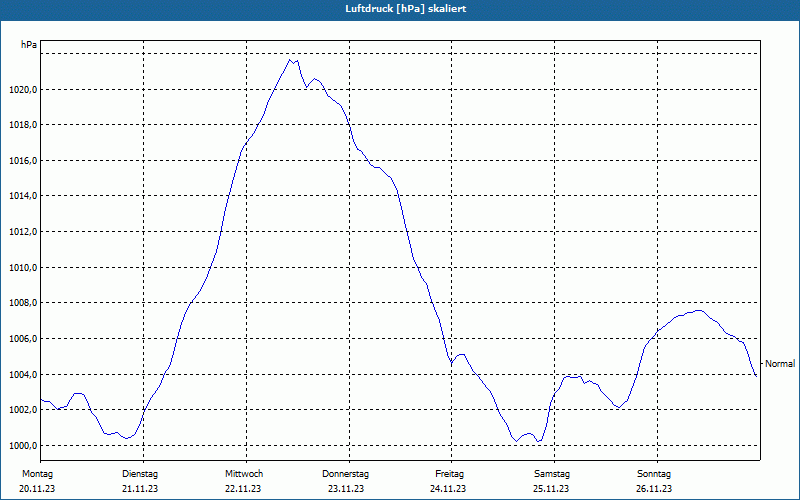Select the date 26.11.23
The height and width of the screenshot is (500, 800).
click(x=654, y=489)
